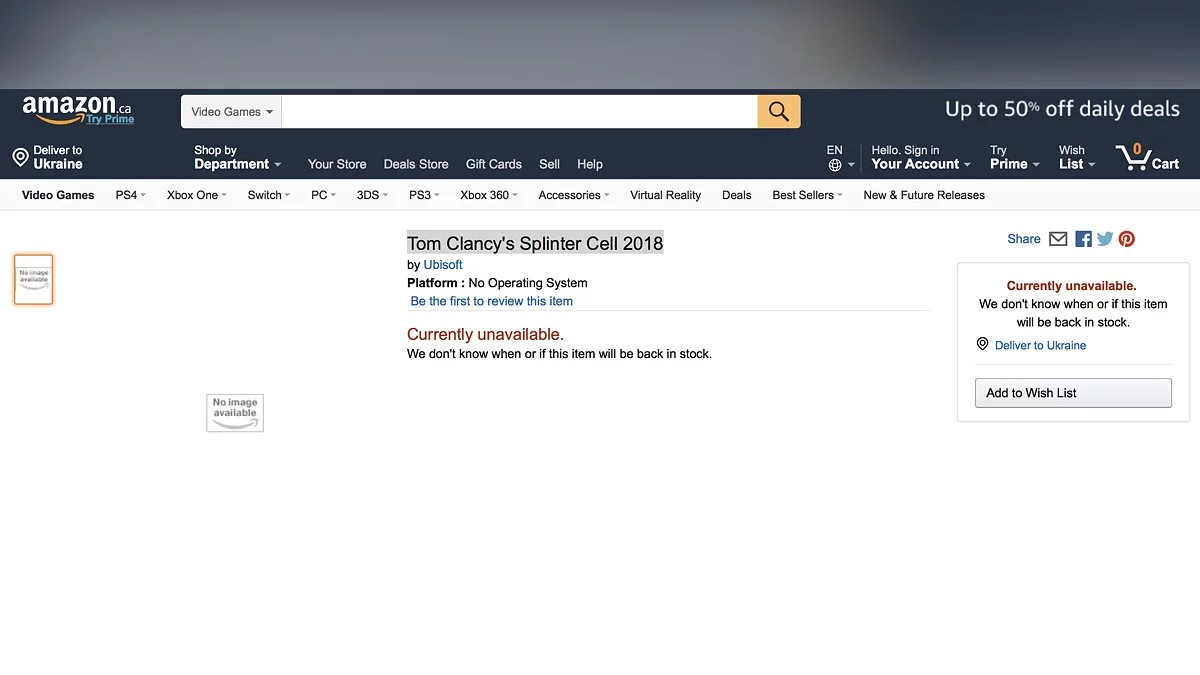Click Be the first to review this item
Viewport: 1200px width, 675px height.
pyautogui.click(x=492, y=301)
